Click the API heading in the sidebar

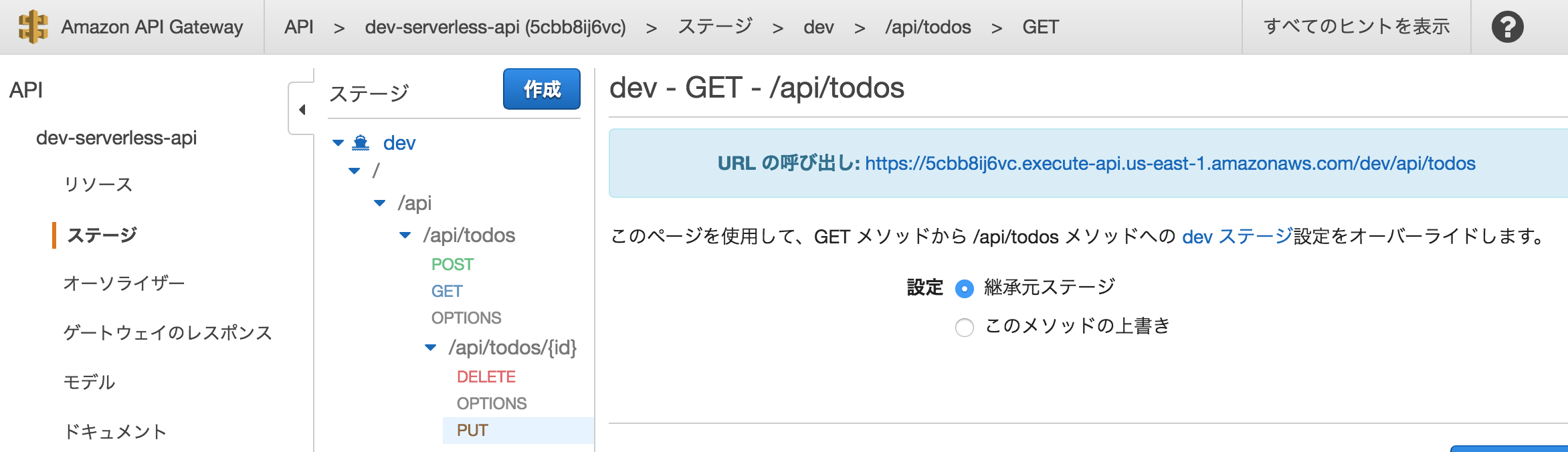coord(26,90)
